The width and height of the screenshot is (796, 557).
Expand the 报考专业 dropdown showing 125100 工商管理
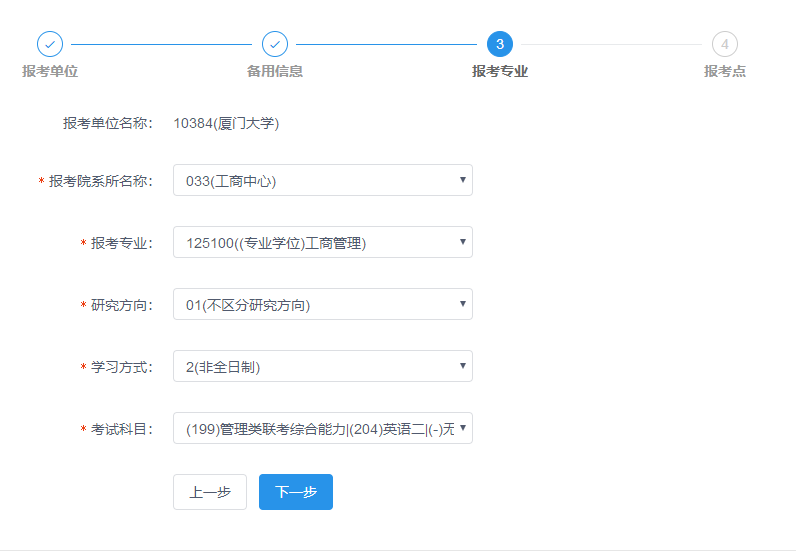point(322,243)
